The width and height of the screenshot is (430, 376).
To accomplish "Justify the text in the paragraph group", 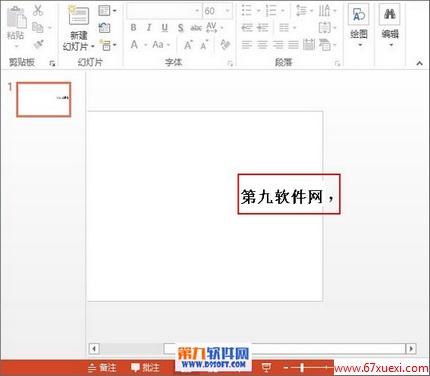I will coord(293,45).
